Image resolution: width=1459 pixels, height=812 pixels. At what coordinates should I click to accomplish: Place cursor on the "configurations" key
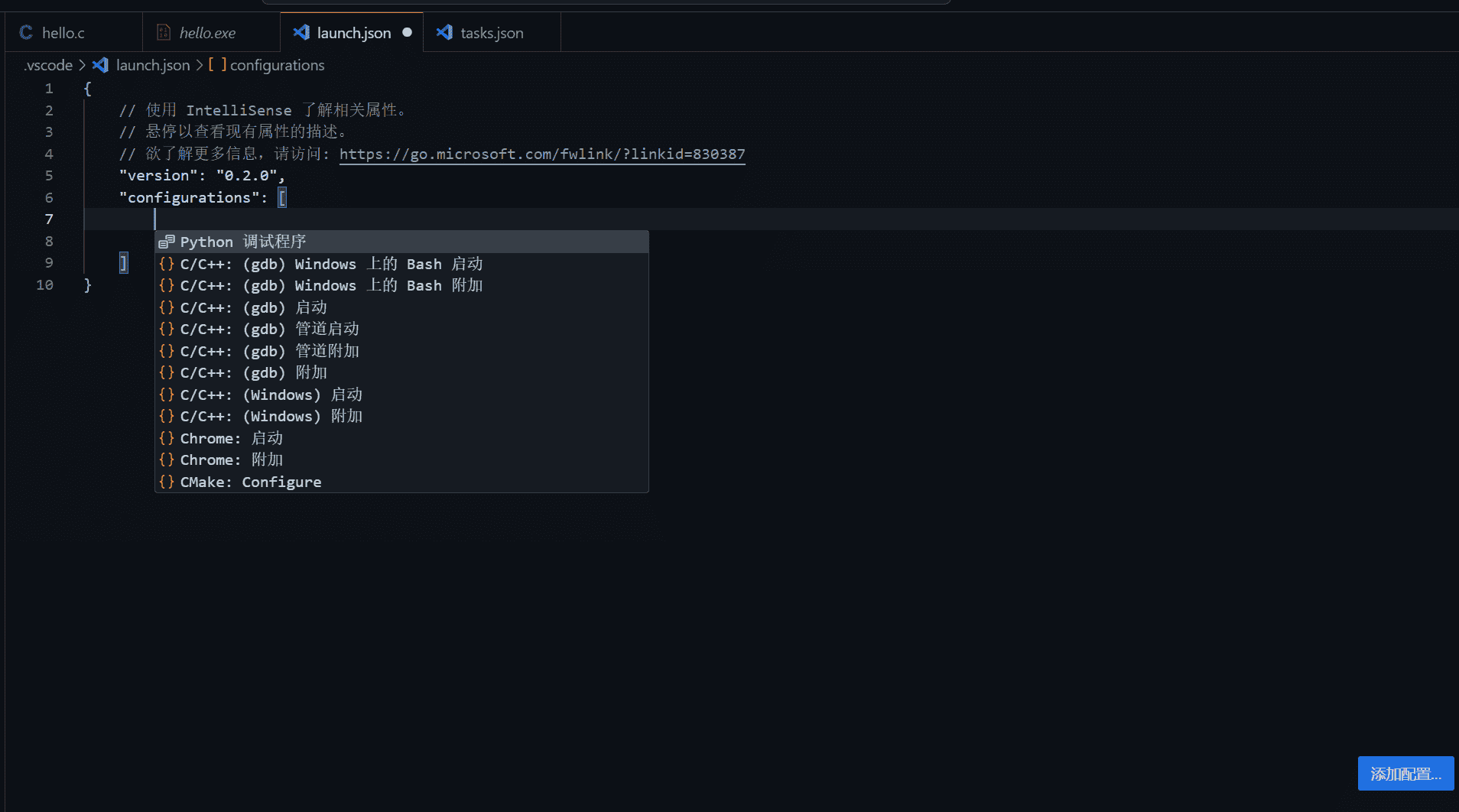tap(189, 197)
